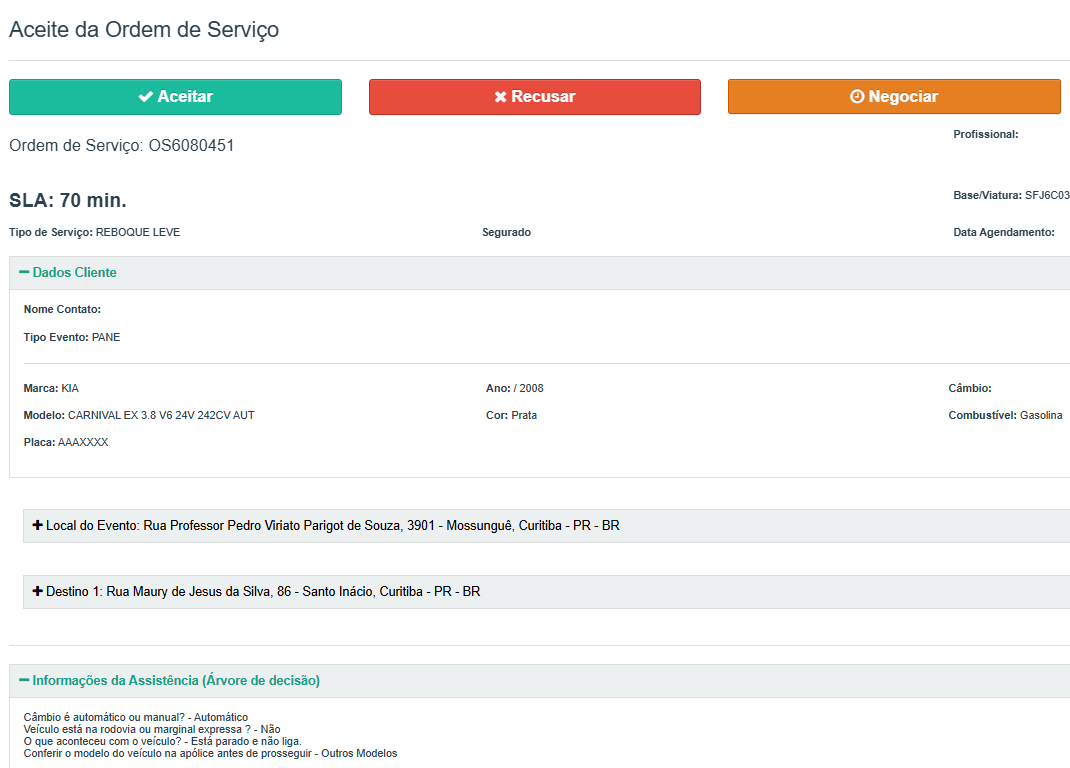Click the clock icon on Negociar
The height and width of the screenshot is (768, 1070).
pos(856,97)
